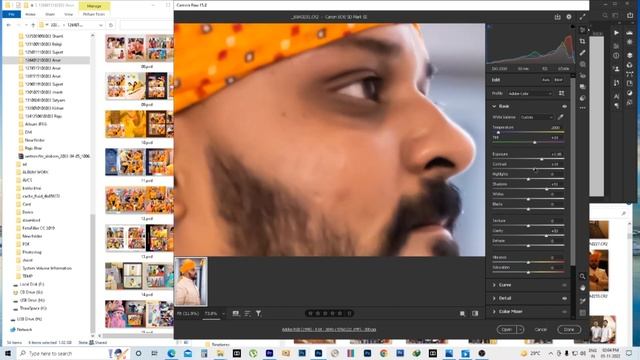
Task: Open Google Chrome from the taskbar
Action: click(x=384, y=353)
